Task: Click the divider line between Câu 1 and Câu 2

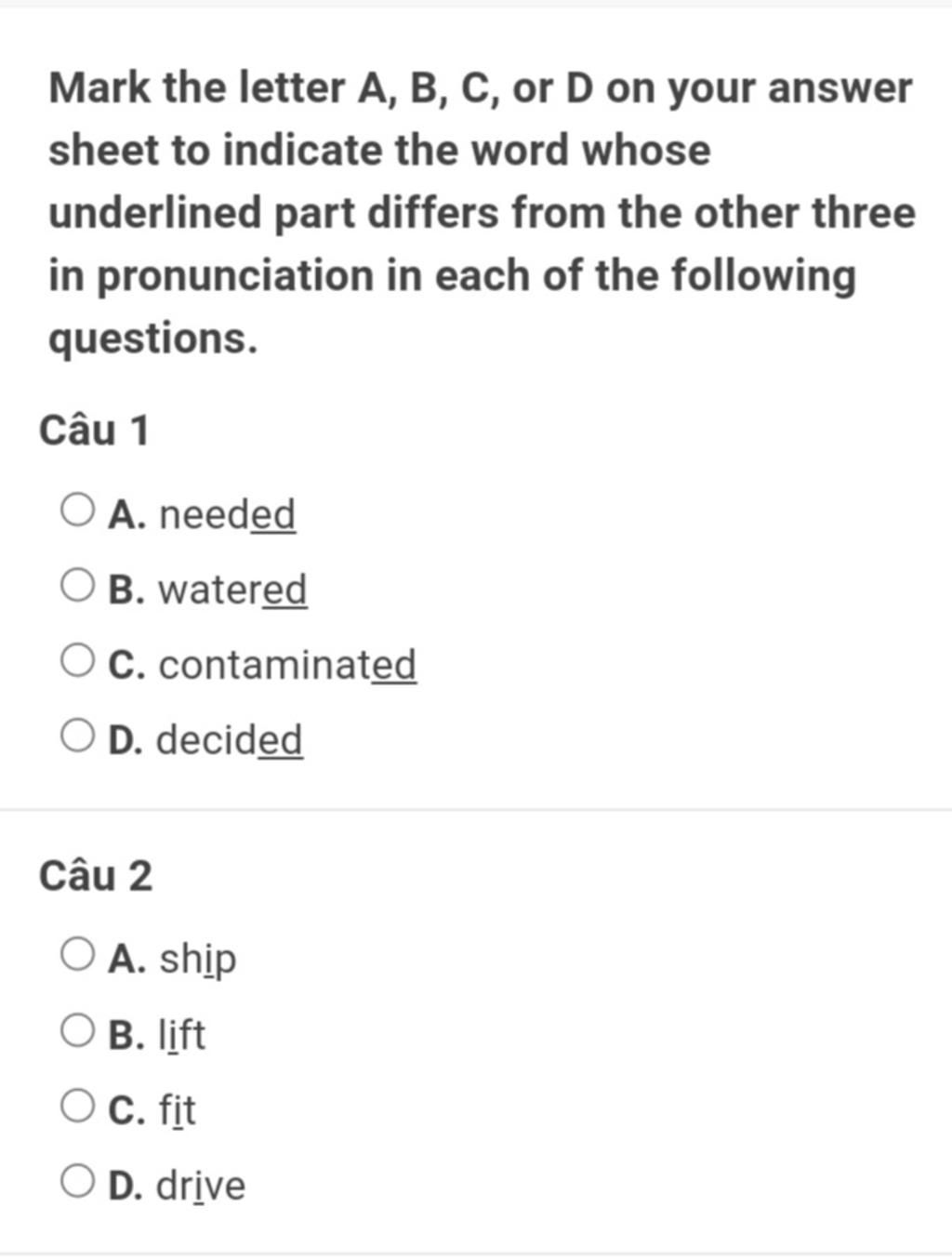Action: [x=476, y=810]
